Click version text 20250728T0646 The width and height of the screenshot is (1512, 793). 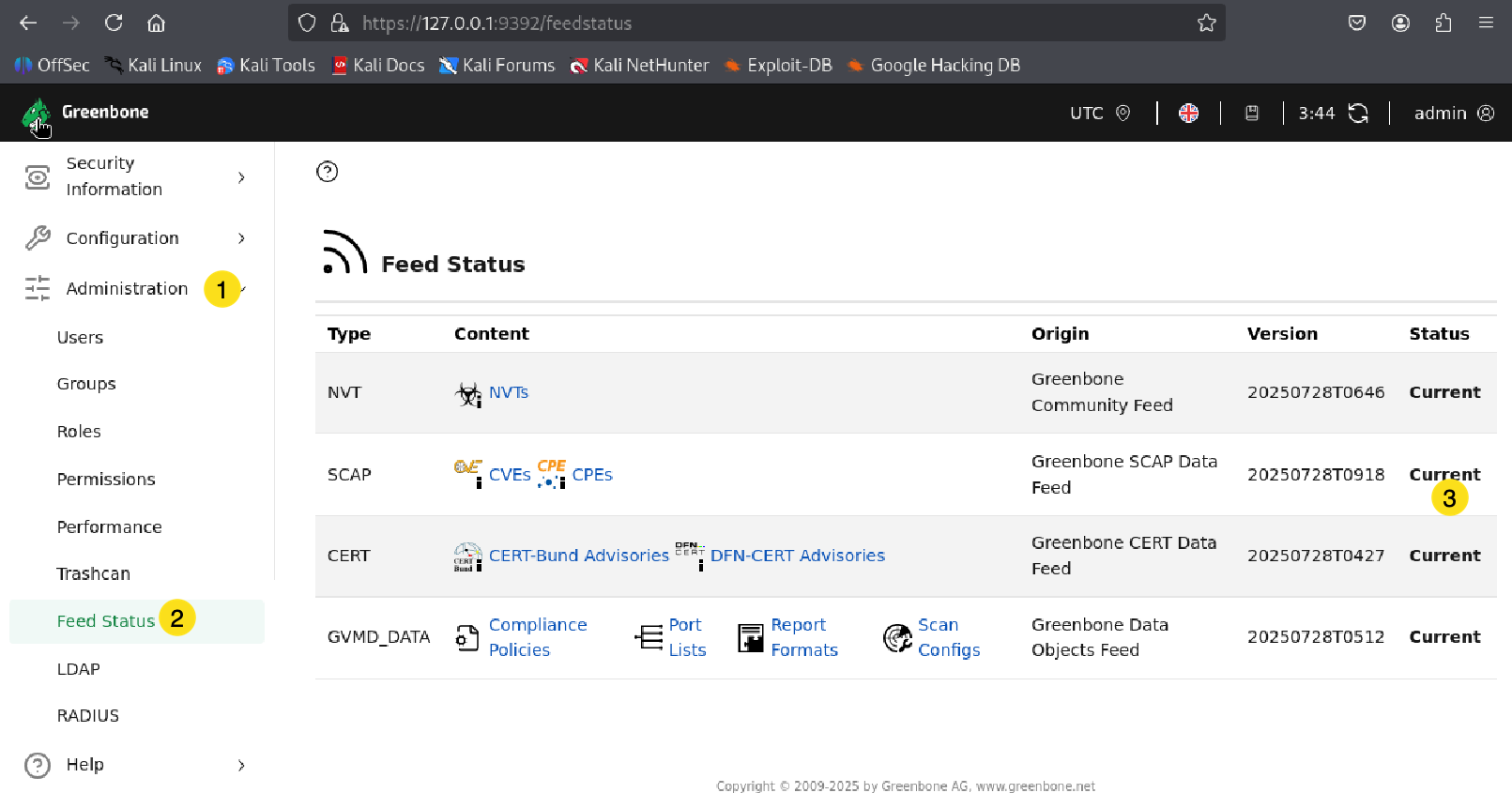click(x=1316, y=392)
